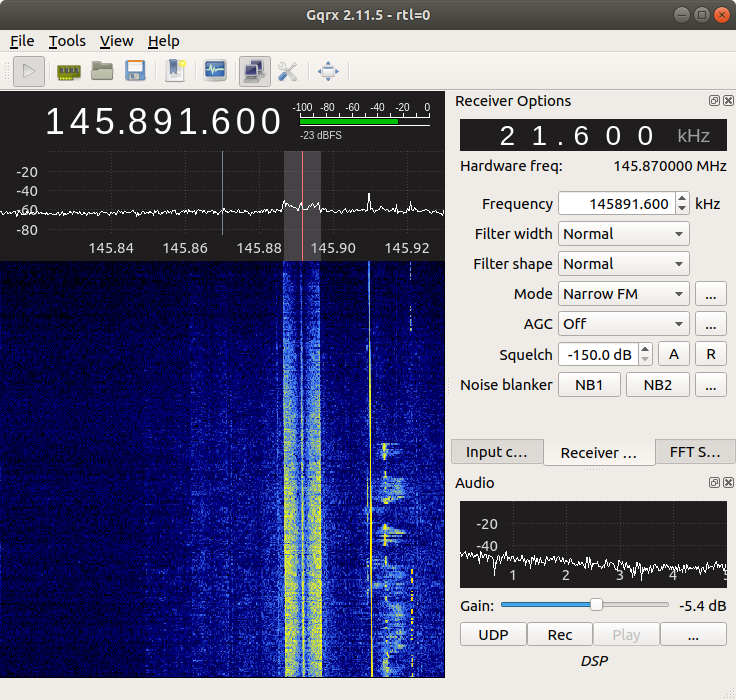Open the Filter shape dropdown

click(x=623, y=264)
